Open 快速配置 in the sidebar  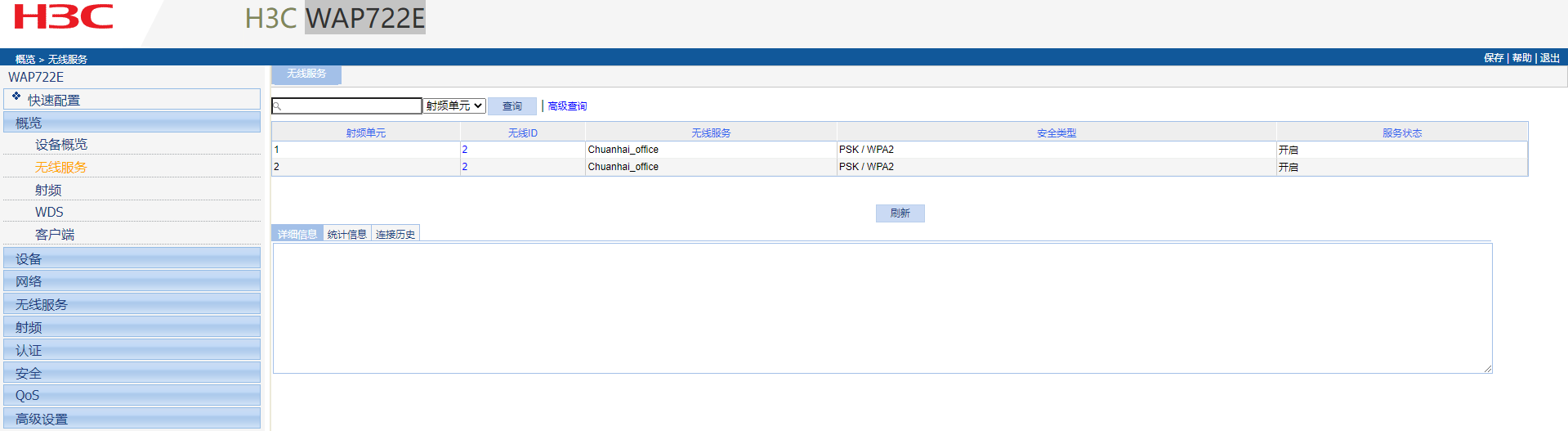tap(132, 100)
